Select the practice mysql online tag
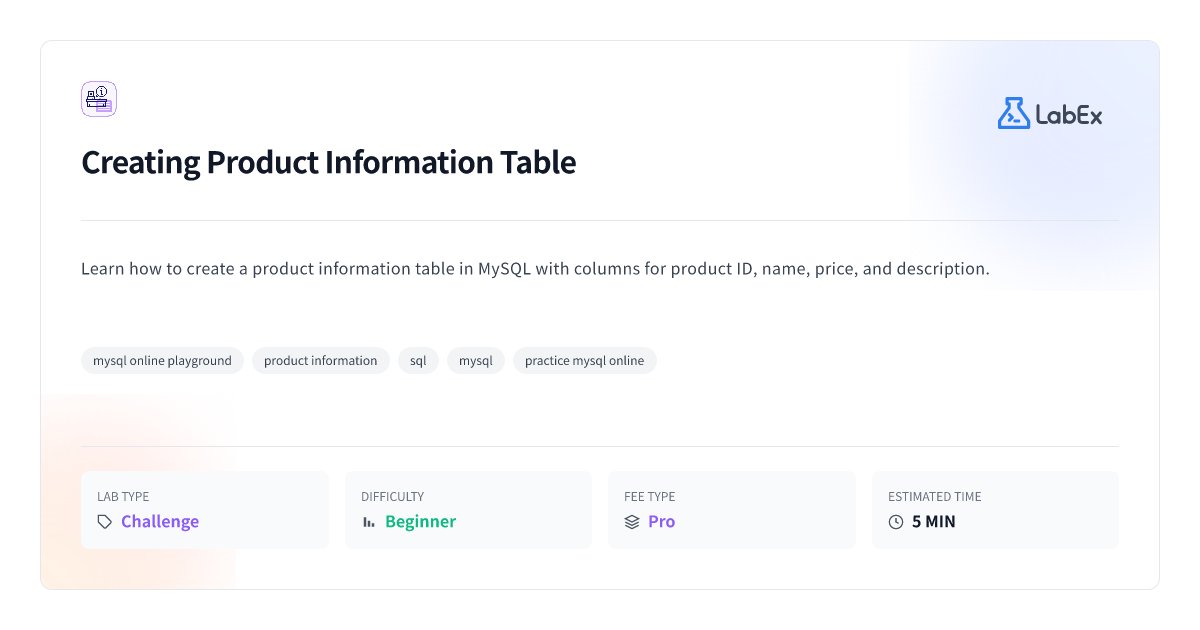Image resolution: width=1200 pixels, height=630 pixels. click(585, 360)
